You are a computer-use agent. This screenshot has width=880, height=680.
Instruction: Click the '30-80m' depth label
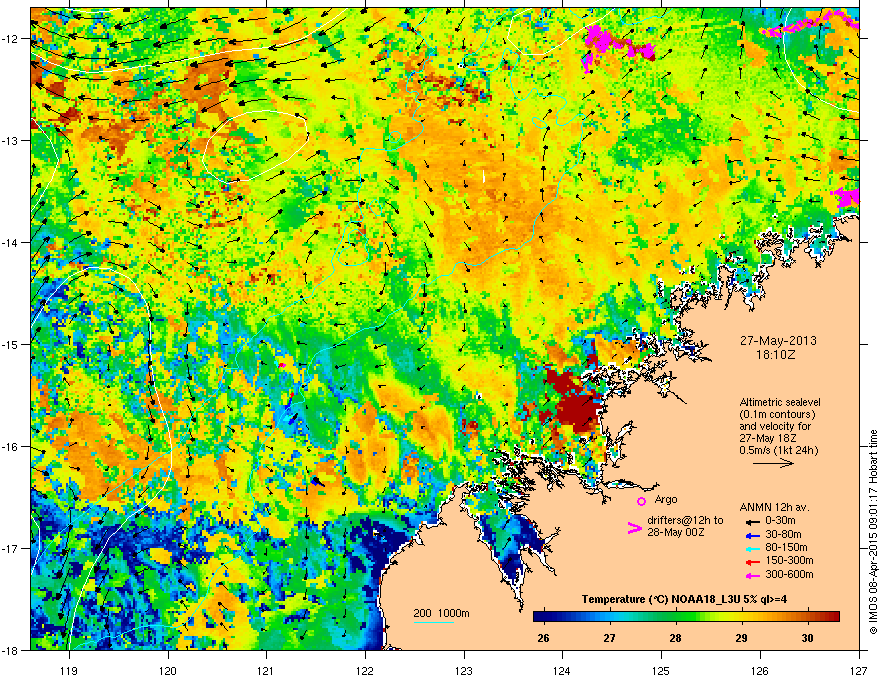[783, 534]
